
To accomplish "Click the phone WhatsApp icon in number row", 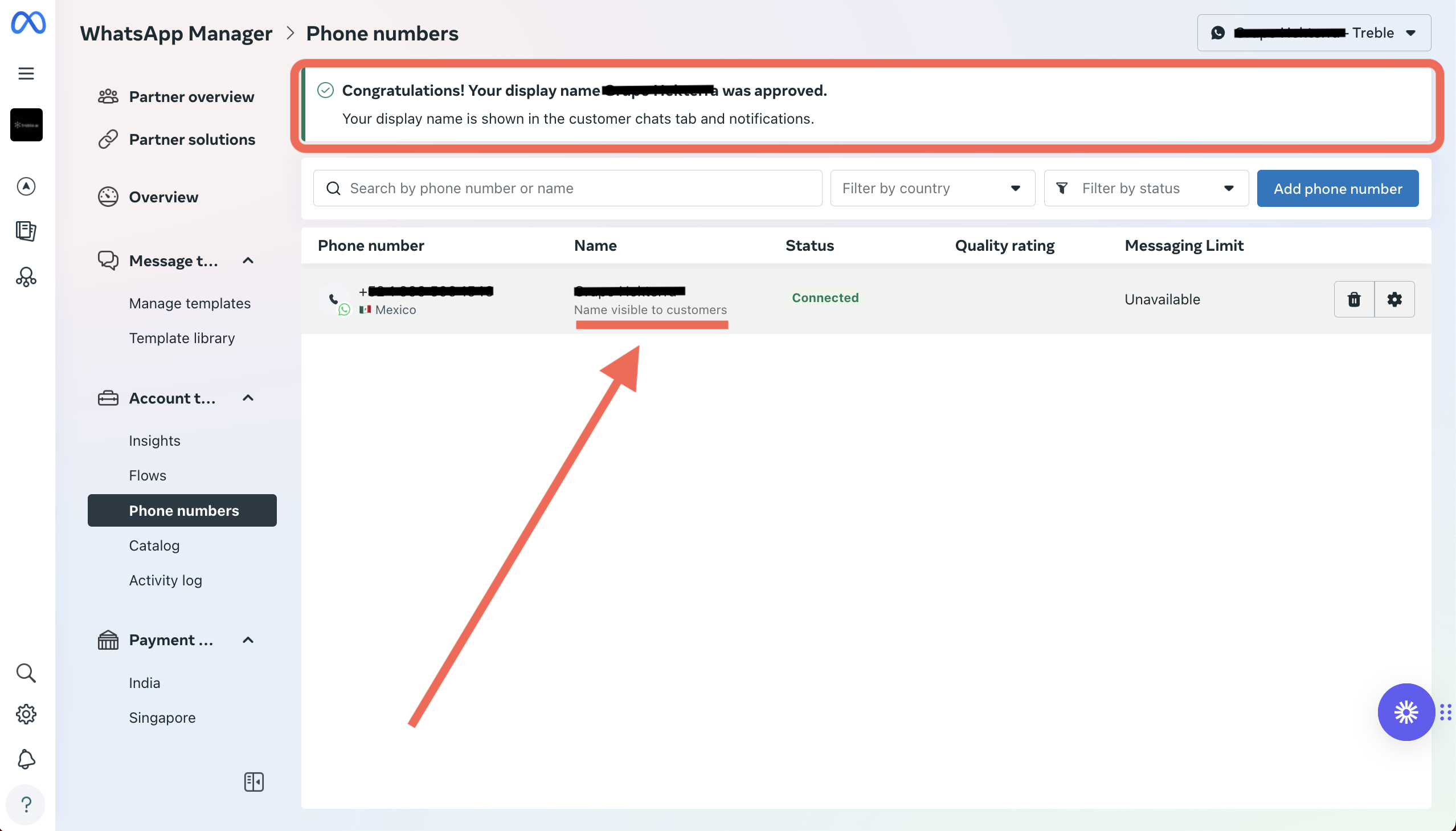I will (x=336, y=300).
